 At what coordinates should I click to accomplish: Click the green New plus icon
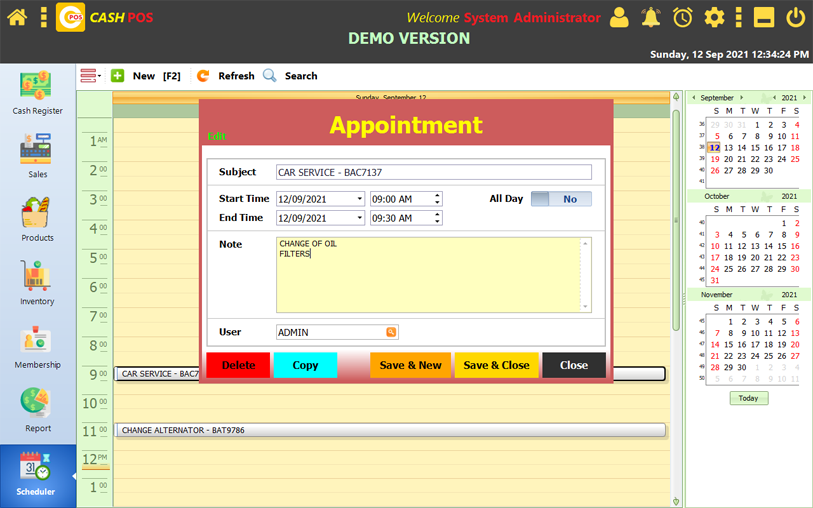tap(118, 76)
